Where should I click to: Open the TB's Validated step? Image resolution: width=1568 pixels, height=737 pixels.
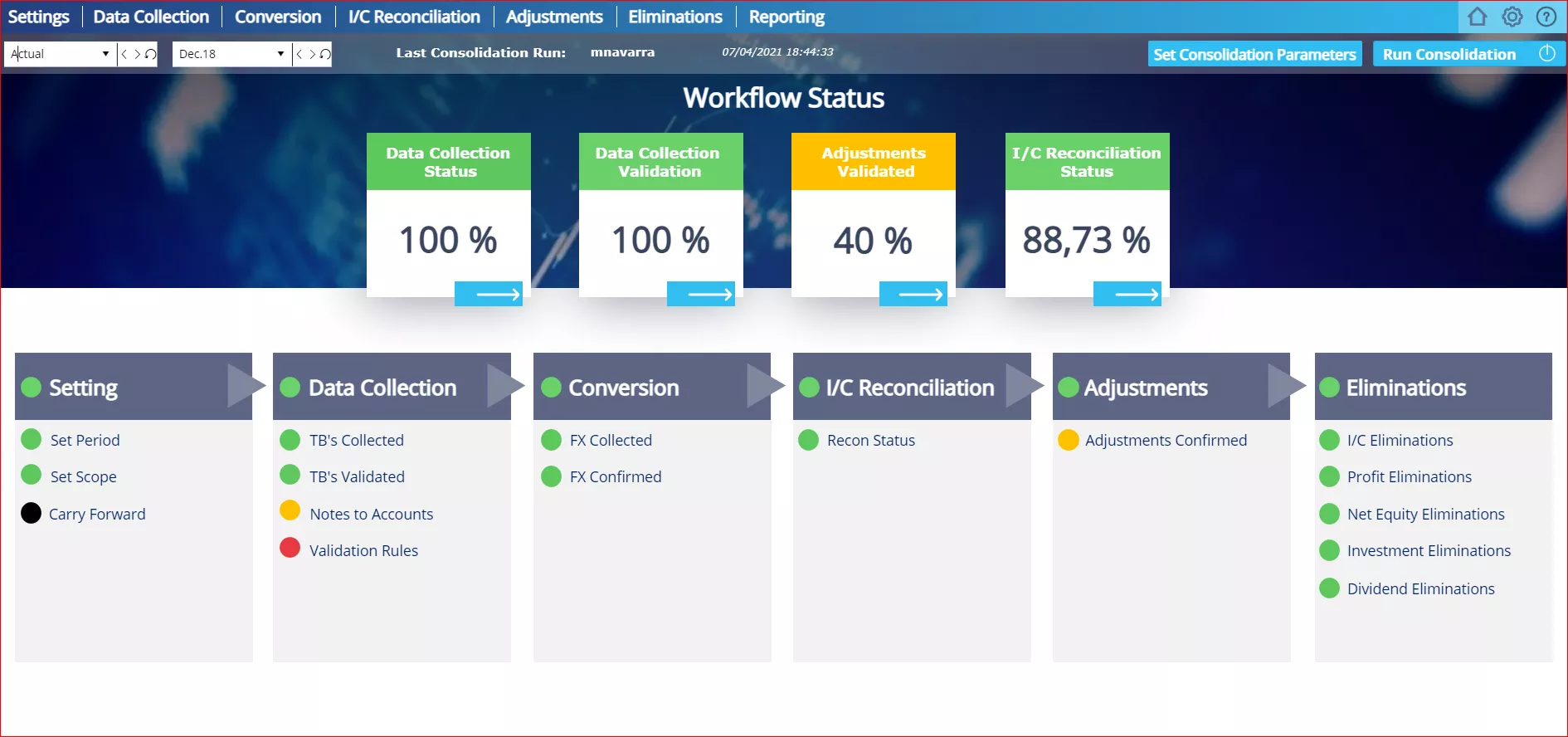point(357,476)
